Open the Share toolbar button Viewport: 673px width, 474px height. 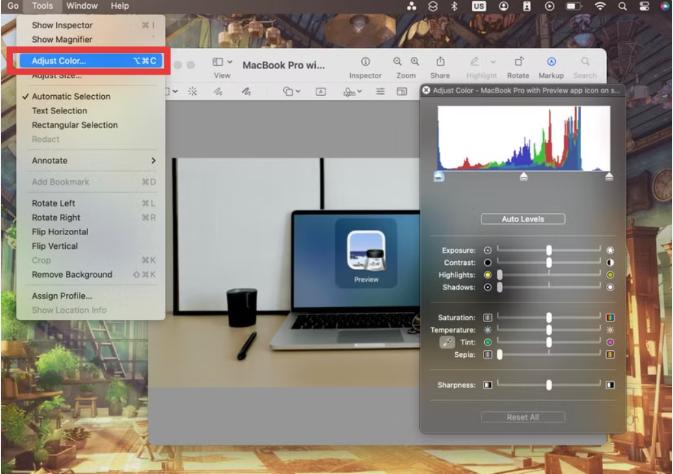click(x=440, y=62)
